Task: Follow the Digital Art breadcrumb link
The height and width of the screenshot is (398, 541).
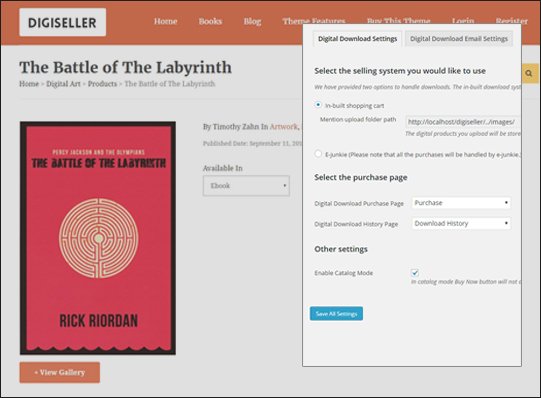Action: coord(63,84)
